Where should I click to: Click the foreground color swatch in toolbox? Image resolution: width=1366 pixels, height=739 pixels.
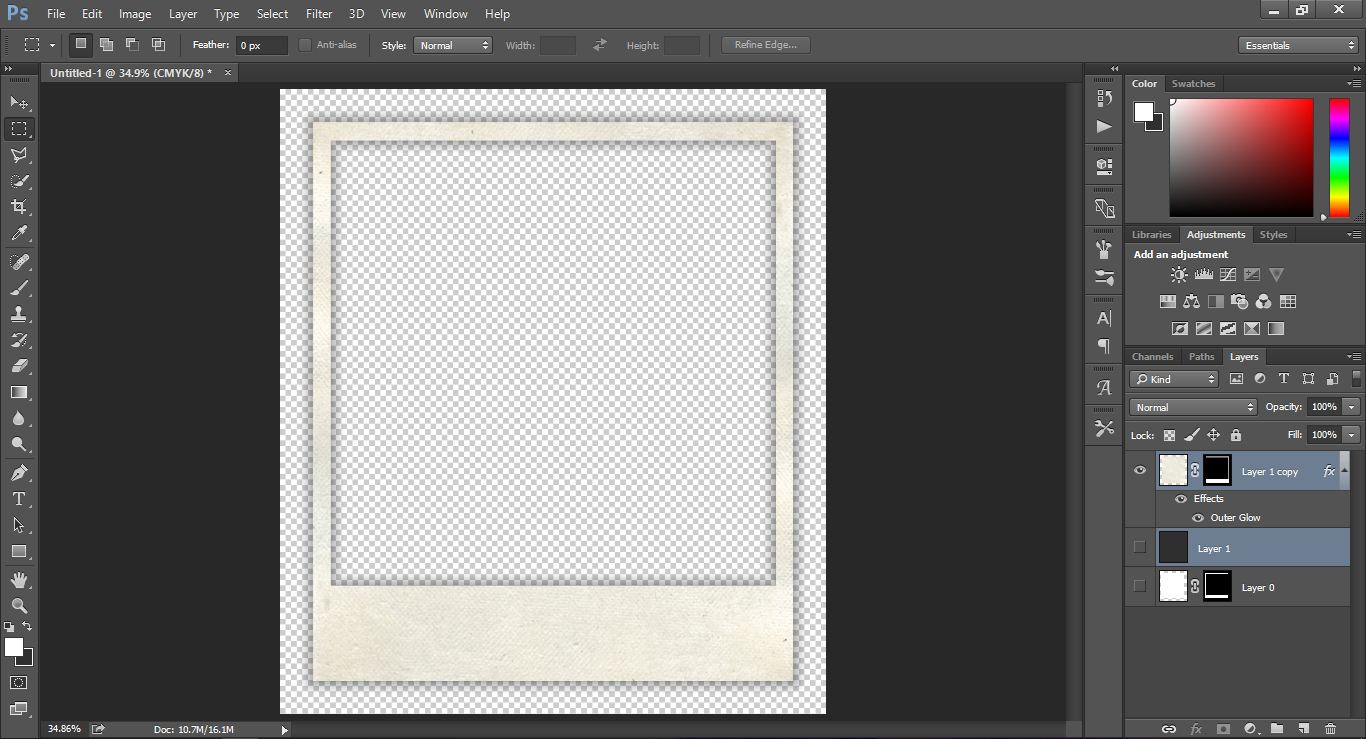click(x=14, y=648)
